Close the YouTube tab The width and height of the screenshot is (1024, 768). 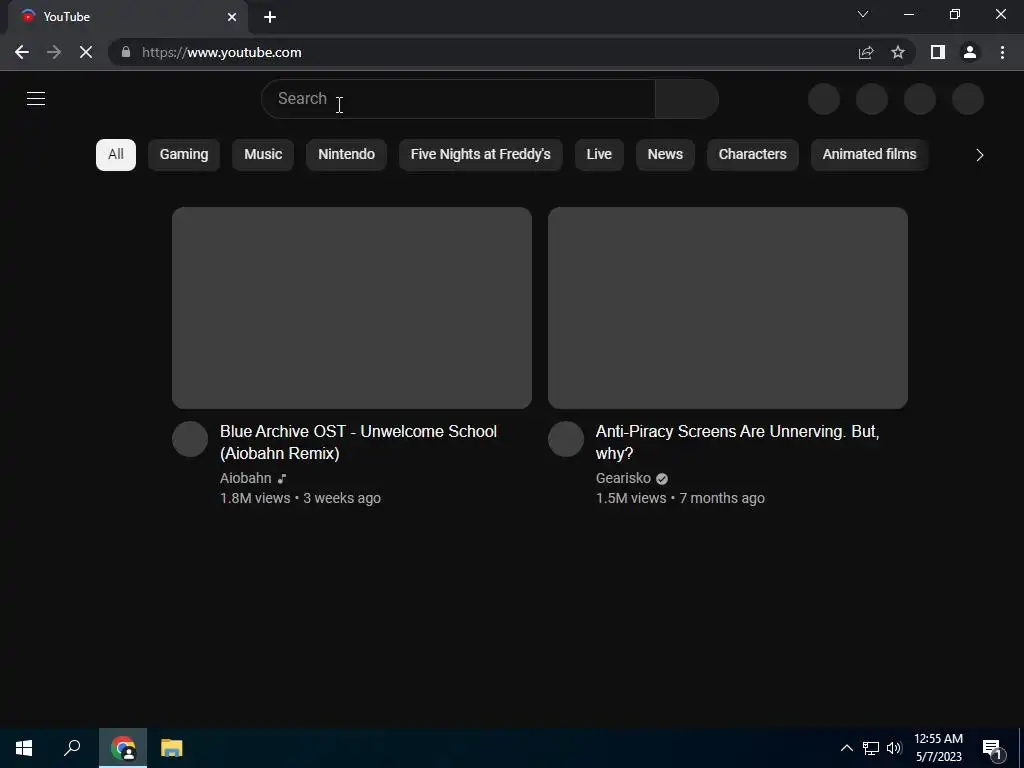click(232, 17)
